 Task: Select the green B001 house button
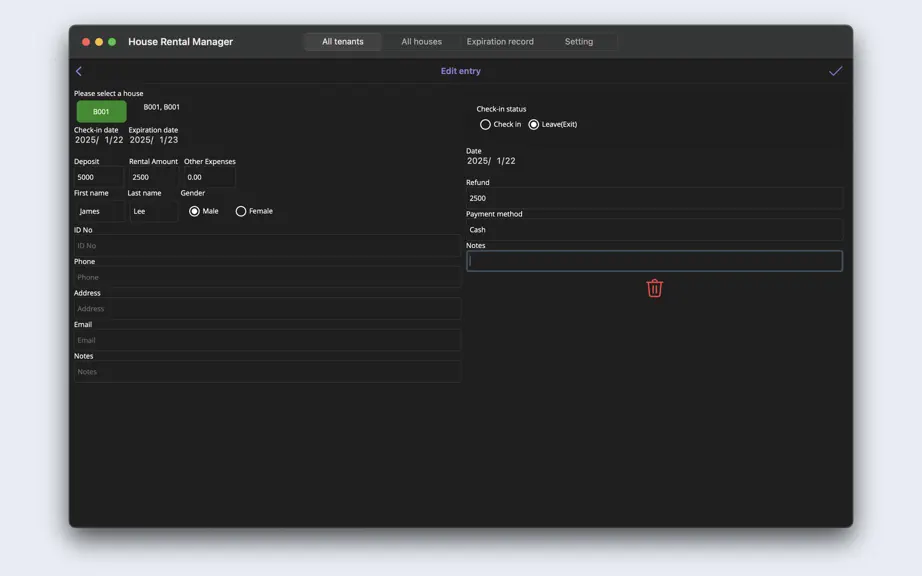pos(101,111)
